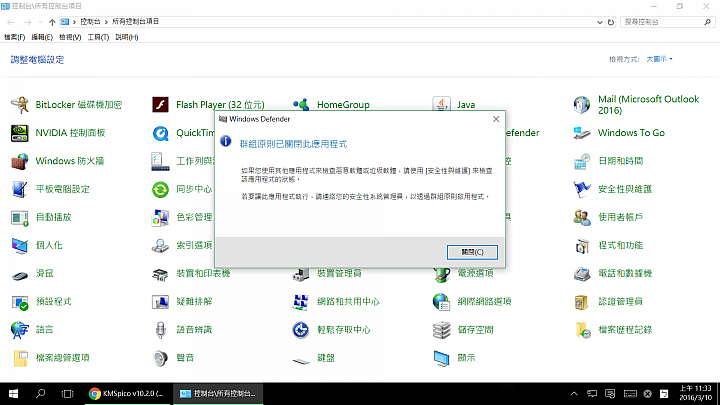Open the Personalization (個人化) icon
Screen dimensions: 720x405
[x=20, y=246]
